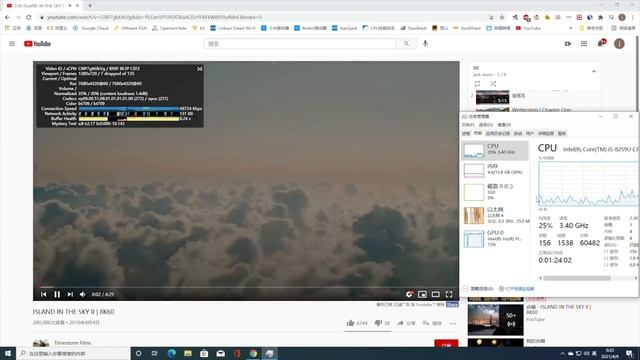Mute the video volume speaker icon
The image size is (640, 360).
point(83,294)
